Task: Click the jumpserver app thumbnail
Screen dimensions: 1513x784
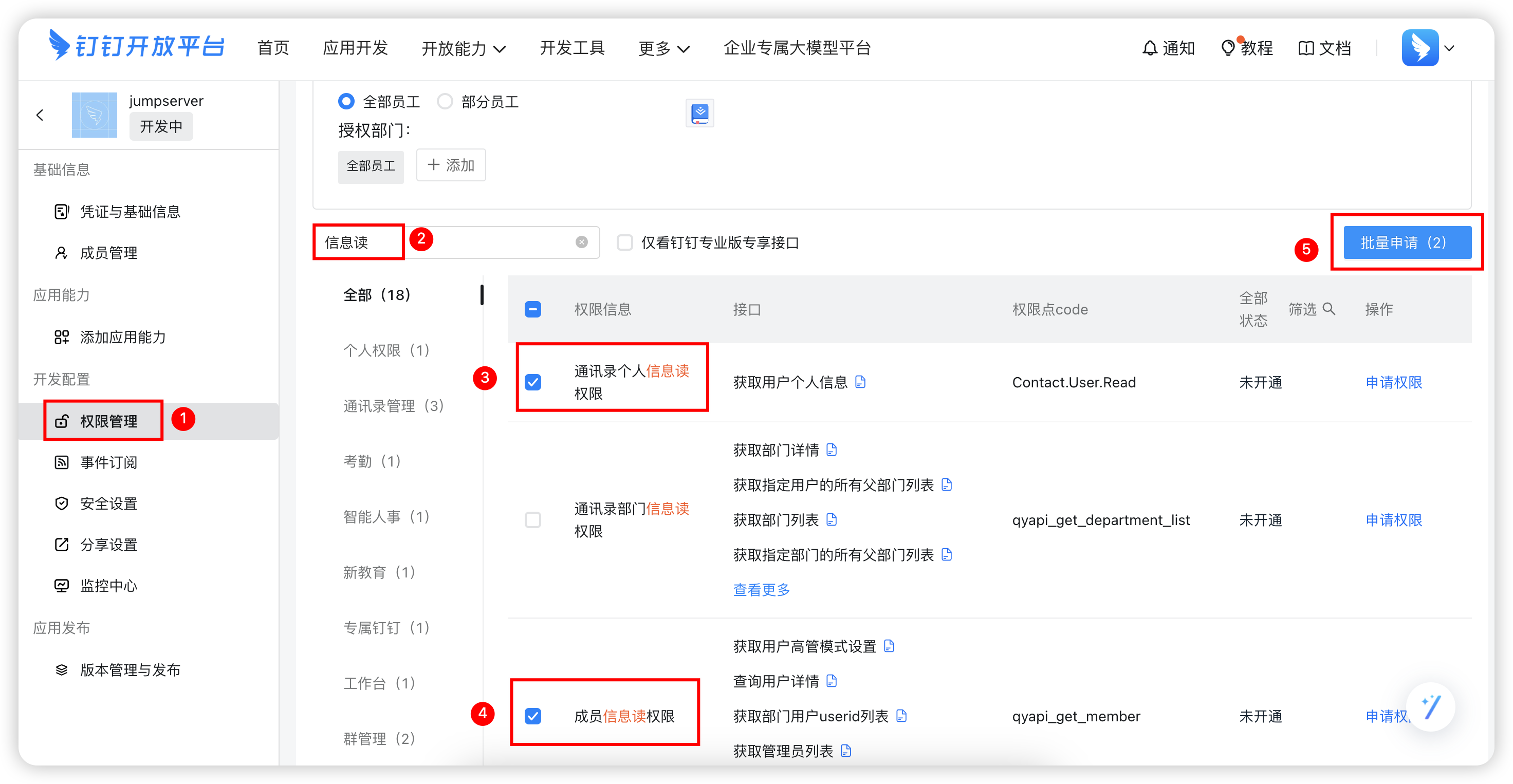Action: (95, 115)
